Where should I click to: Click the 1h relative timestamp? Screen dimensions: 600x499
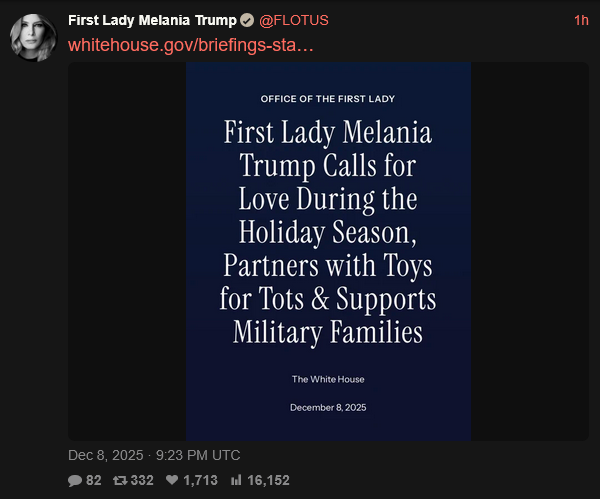pos(581,21)
